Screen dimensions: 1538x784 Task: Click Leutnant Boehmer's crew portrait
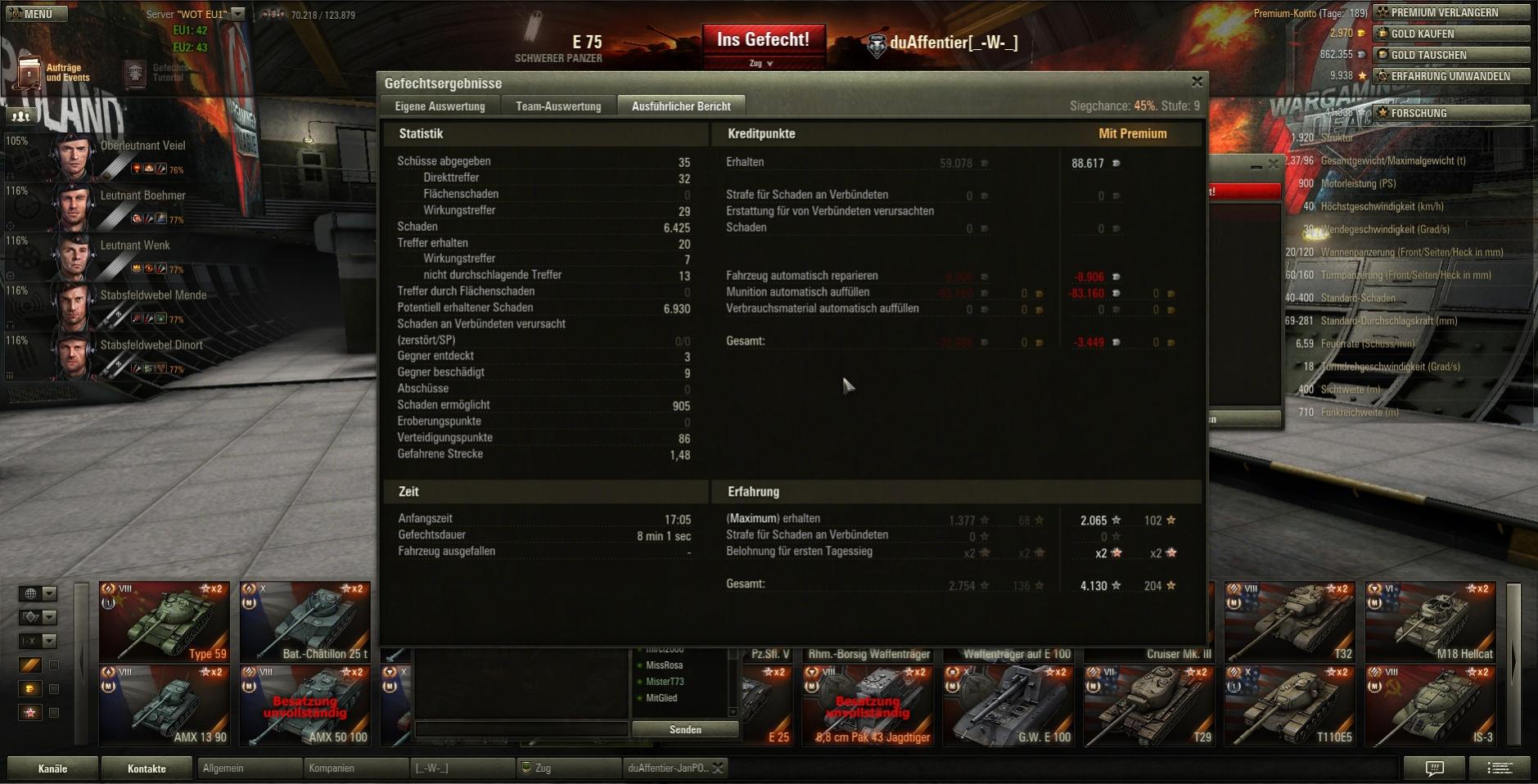[x=73, y=205]
